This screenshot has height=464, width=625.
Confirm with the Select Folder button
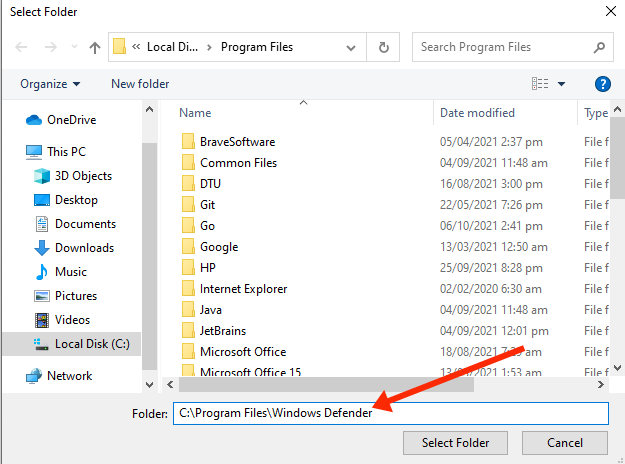click(455, 443)
